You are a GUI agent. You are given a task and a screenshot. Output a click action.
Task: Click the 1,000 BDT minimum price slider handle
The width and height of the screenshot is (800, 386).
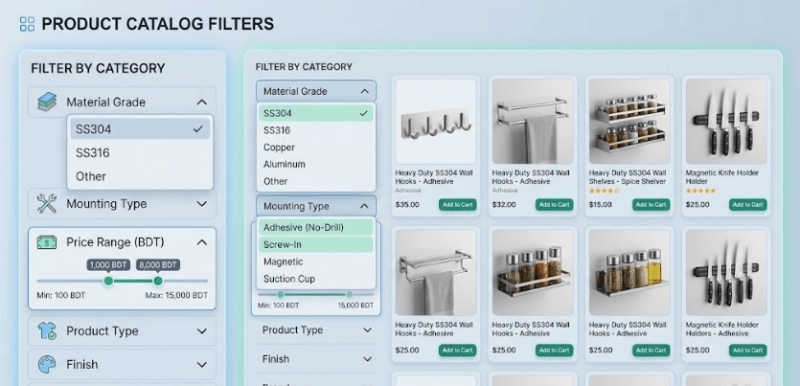pos(108,281)
